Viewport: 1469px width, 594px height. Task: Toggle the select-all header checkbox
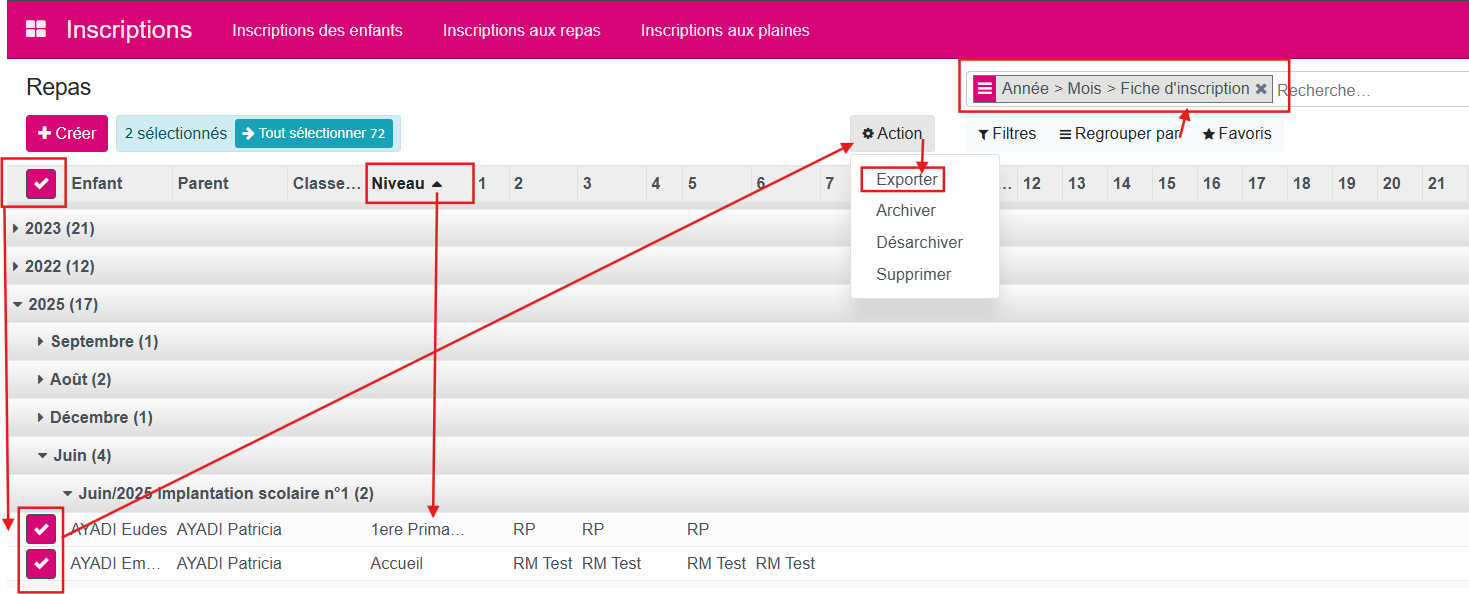41,183
